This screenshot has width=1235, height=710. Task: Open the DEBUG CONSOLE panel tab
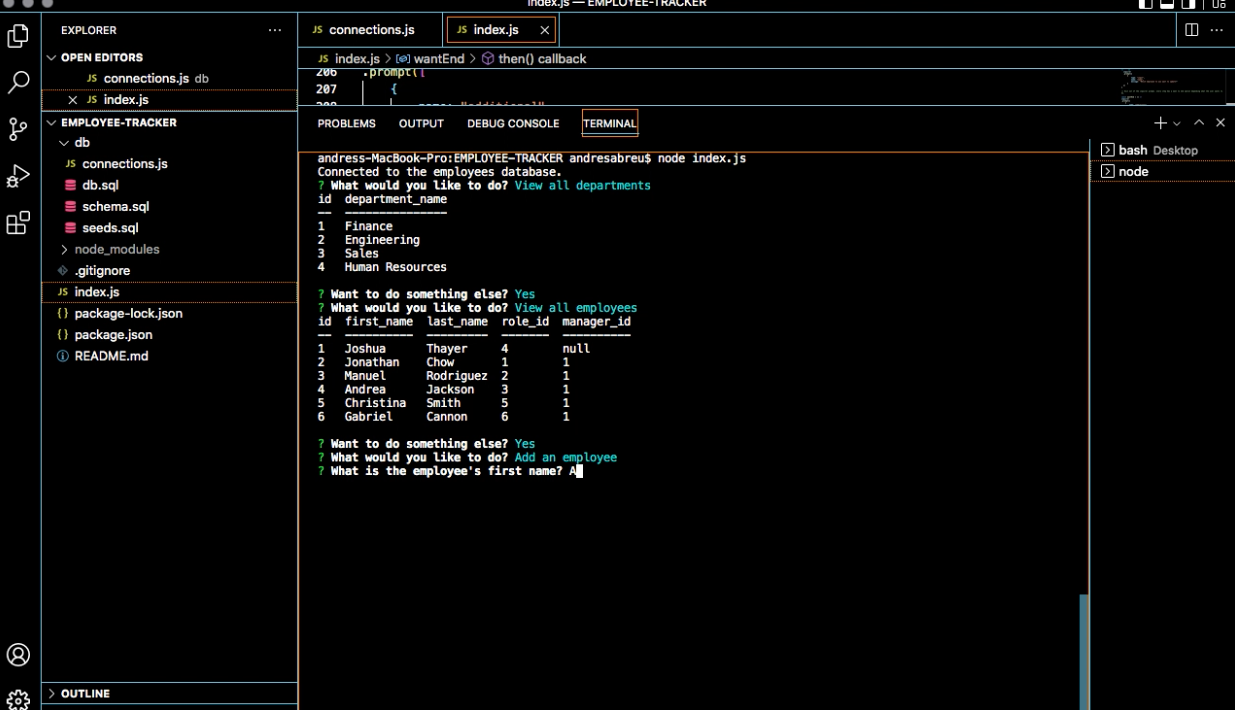tap(513, 123)
